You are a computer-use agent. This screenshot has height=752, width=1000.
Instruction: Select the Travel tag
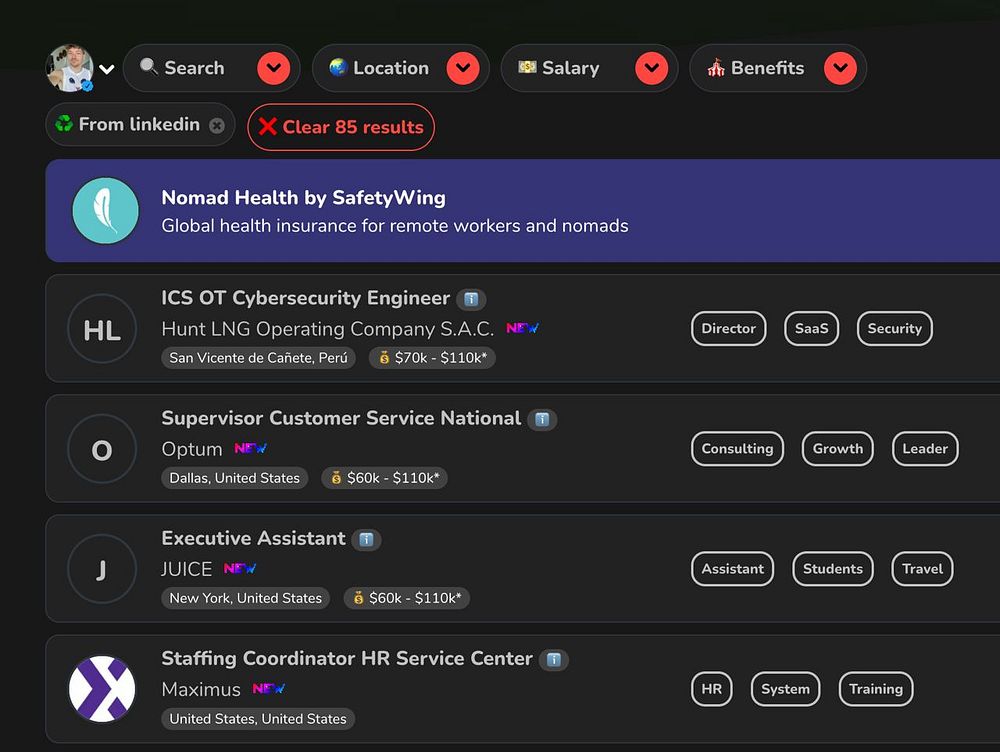pyautogui.click(x=922, y=568)
